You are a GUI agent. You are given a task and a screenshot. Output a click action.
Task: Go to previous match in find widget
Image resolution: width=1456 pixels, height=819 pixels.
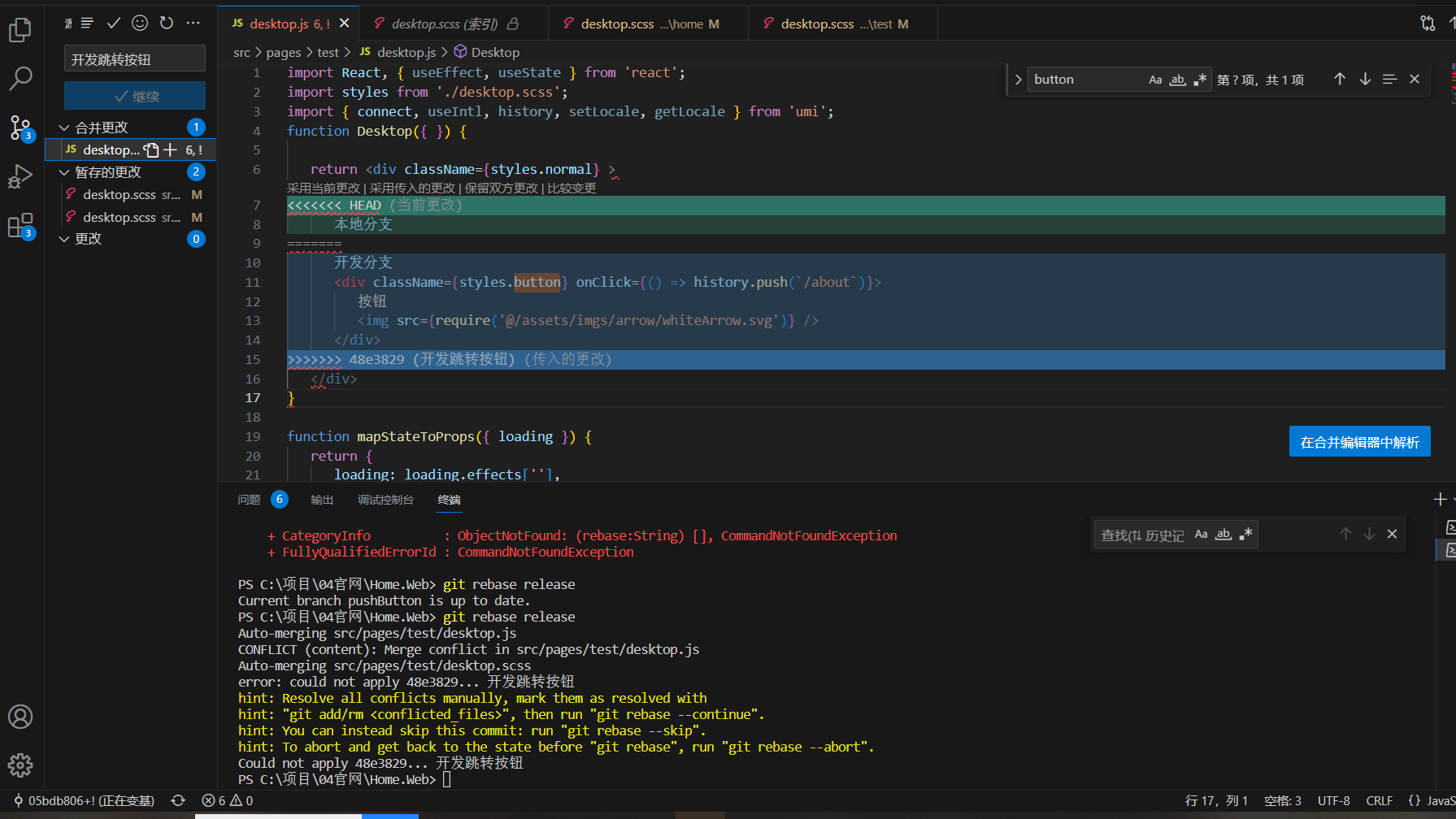point(1340,79)
